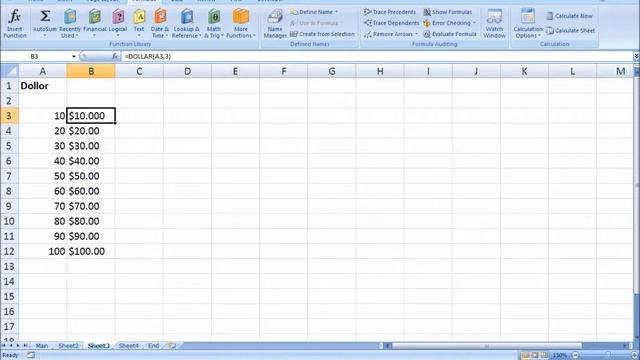Click the Trace Precedents button
The height and width of the screenshot is (360, 640).
click(x=390, y=12)
